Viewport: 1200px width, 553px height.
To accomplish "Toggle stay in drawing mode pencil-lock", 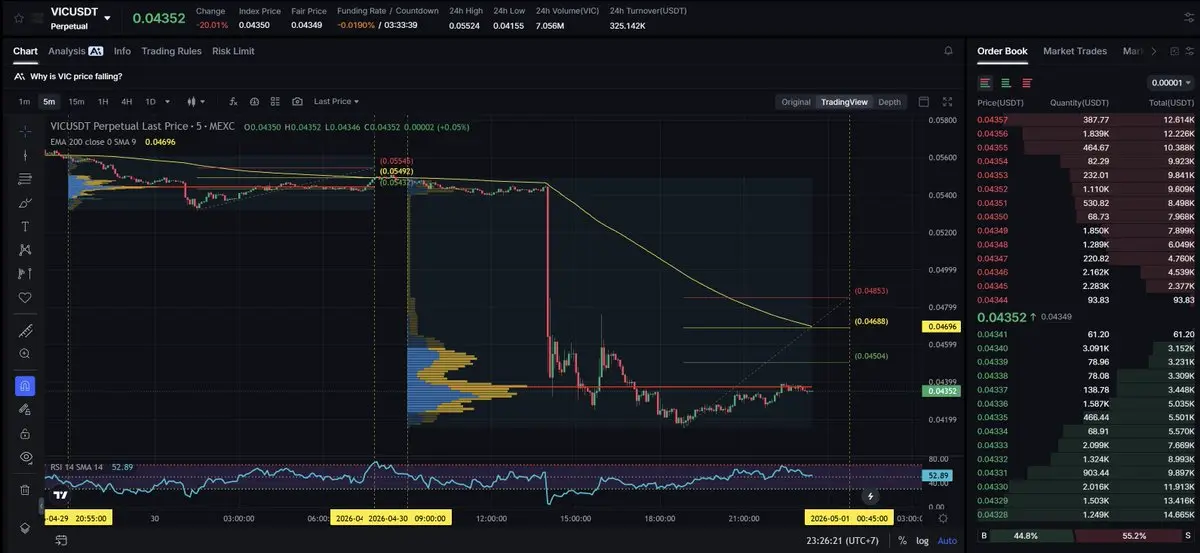I will click(x=25, y=410).
